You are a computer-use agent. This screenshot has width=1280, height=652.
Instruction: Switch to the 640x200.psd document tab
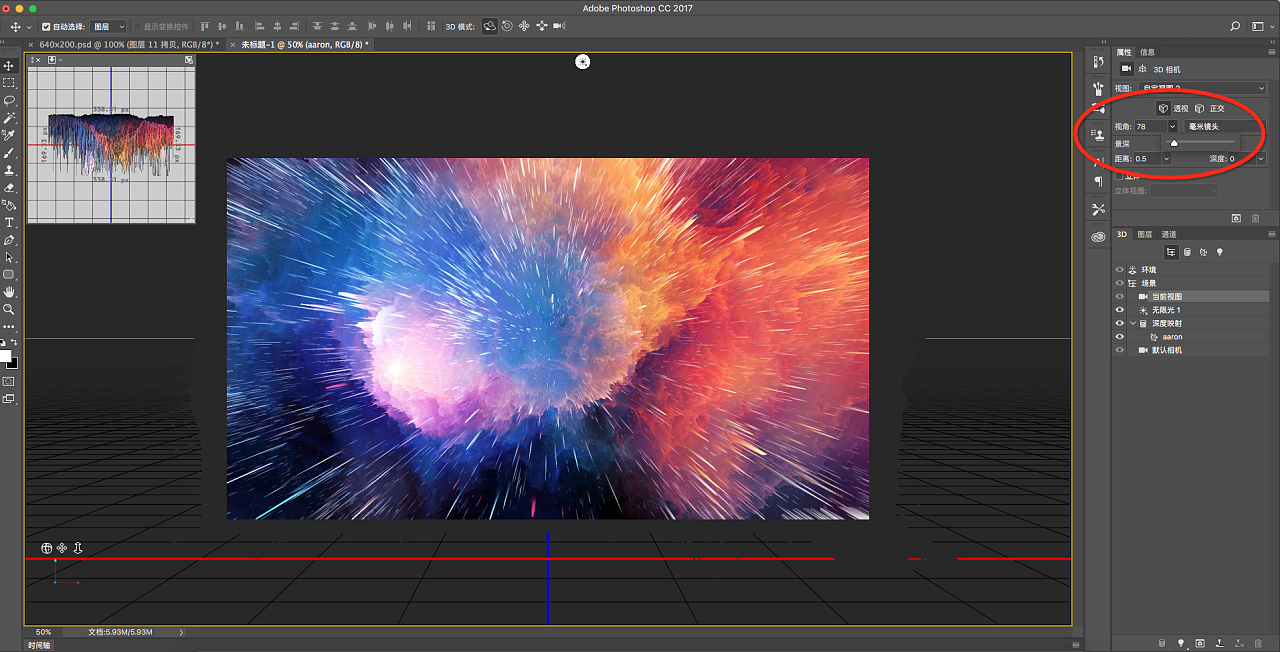(x=127, y=44)
